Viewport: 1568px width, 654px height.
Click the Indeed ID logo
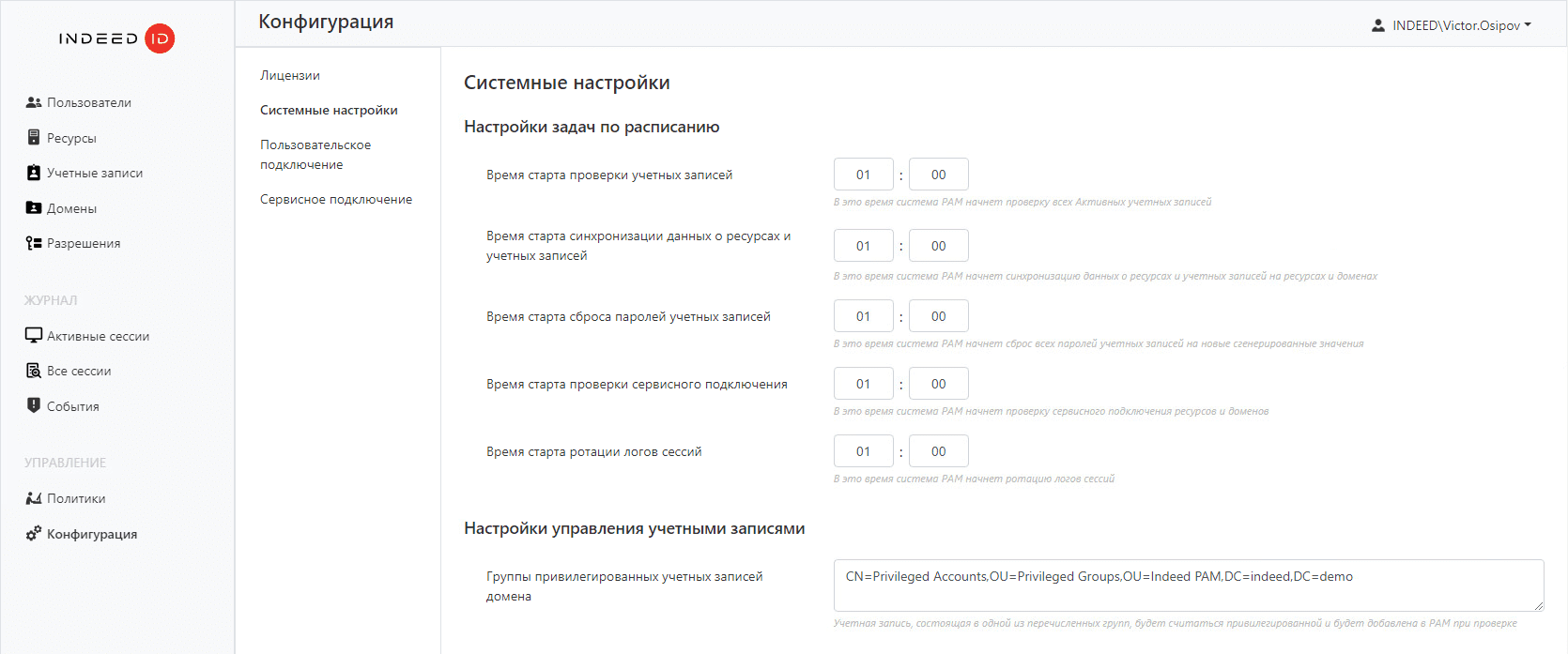coord(116,38)
